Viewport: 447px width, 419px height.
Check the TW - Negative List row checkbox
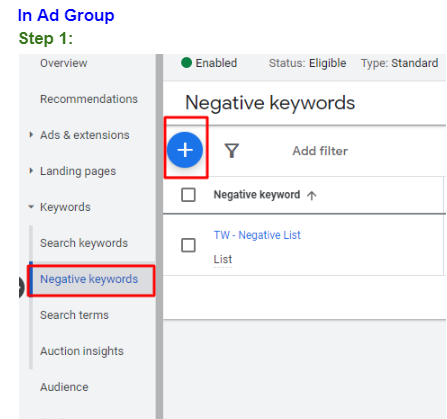click(188, 245)
